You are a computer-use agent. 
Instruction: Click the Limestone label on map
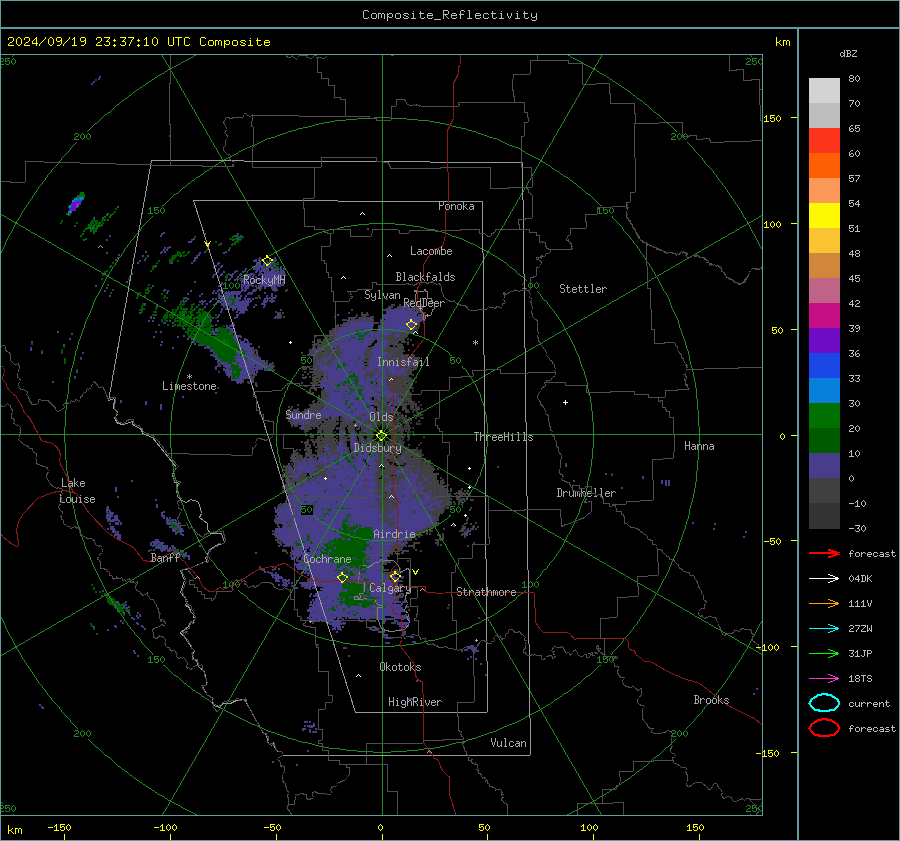point(189,386)
